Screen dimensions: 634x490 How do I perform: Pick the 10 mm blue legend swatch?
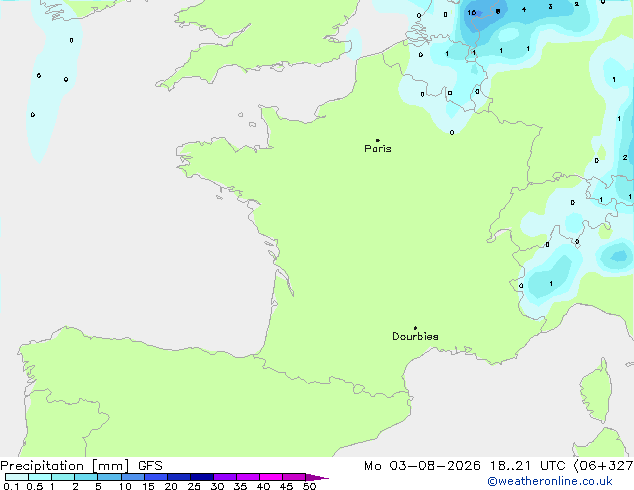(x=133, y=477)
